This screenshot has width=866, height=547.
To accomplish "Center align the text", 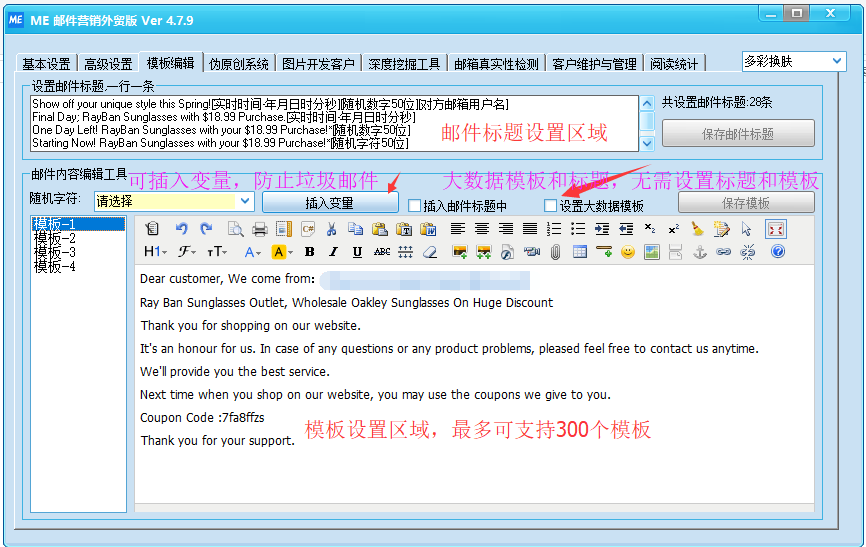I will click(x=482, y=229).
